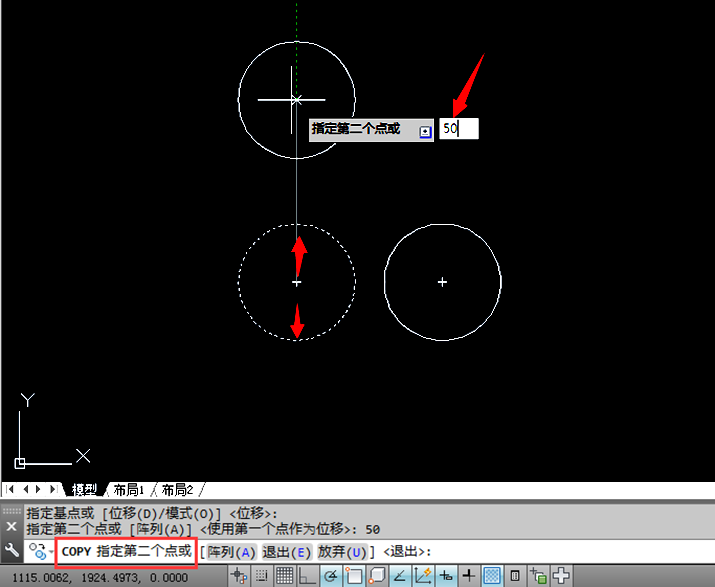
Task: Toggle Ortho Mode status icon
Action: (308, 576)
